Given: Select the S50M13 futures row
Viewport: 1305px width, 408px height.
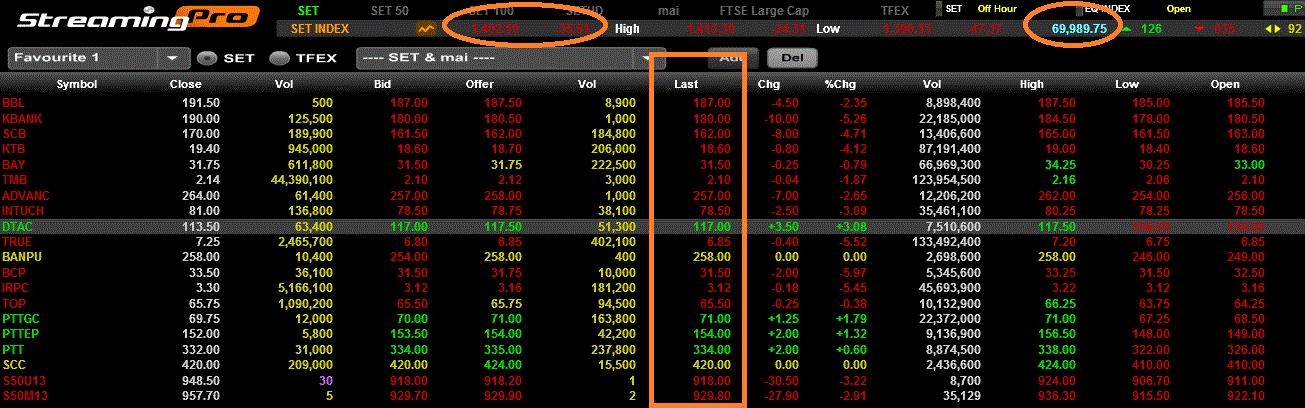Looking at the screenshot, I should 652,397.
